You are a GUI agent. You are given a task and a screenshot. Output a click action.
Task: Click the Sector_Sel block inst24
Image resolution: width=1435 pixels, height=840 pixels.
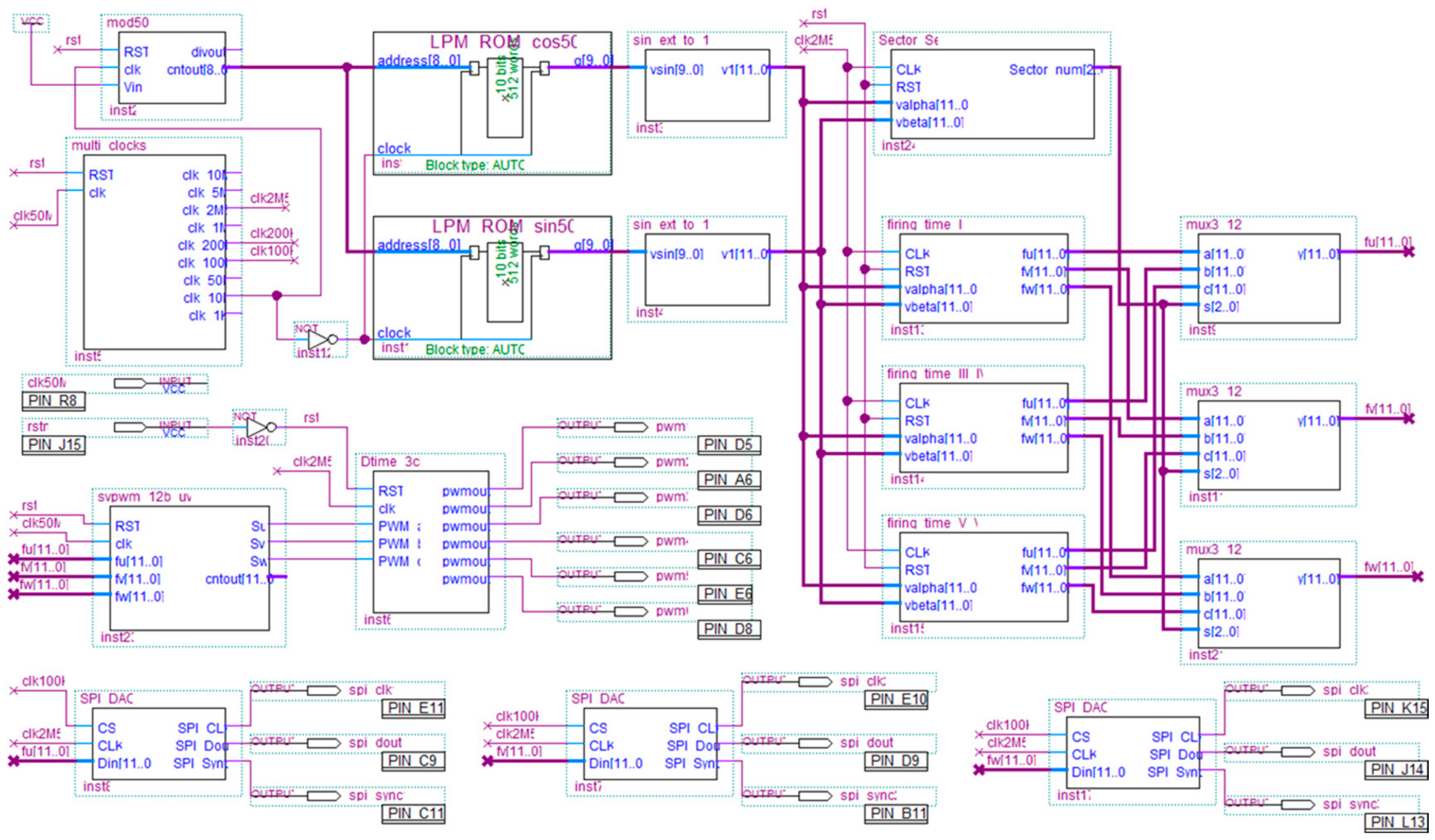[992, 94]
